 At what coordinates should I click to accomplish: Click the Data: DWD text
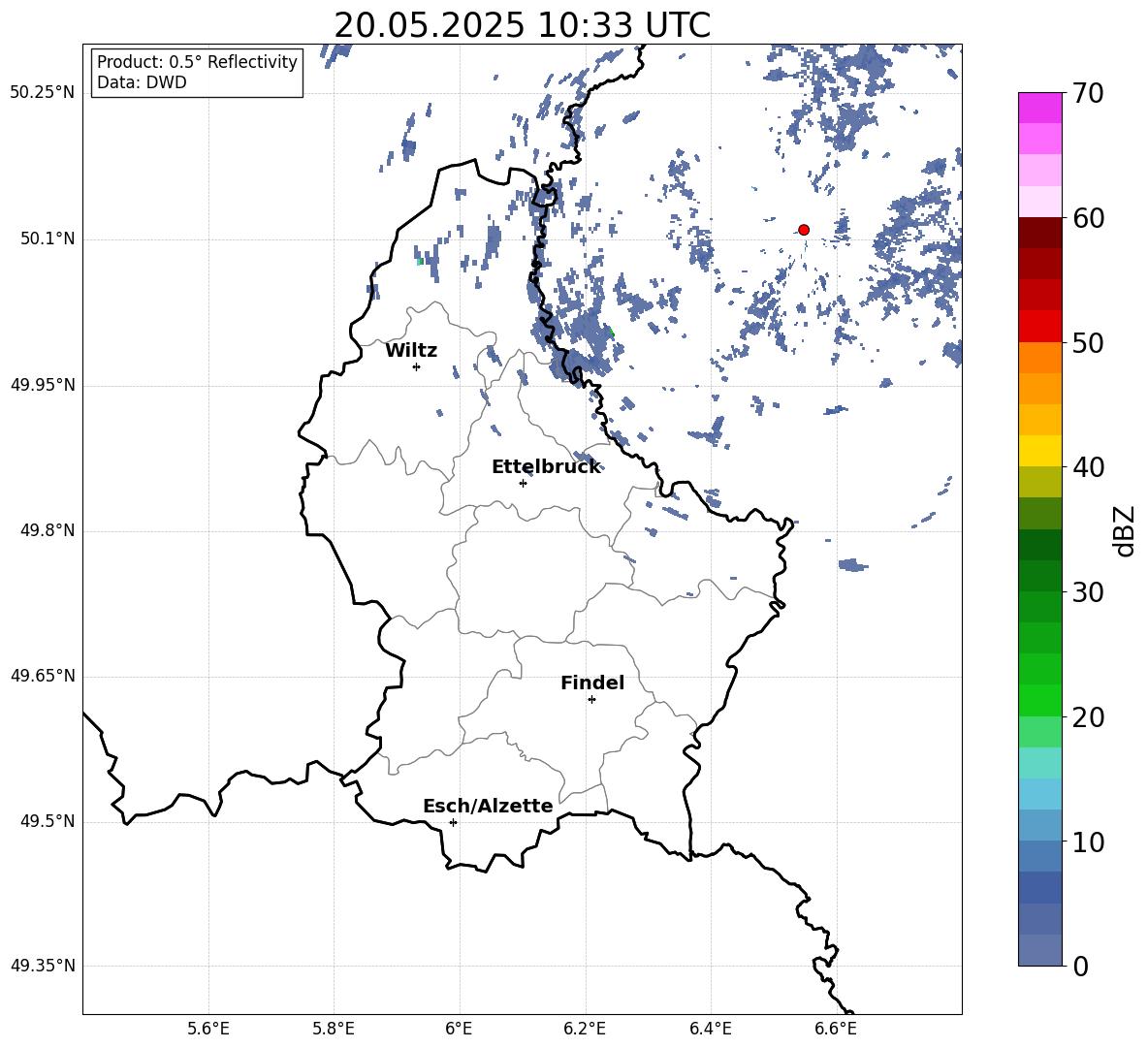(142, 82)
